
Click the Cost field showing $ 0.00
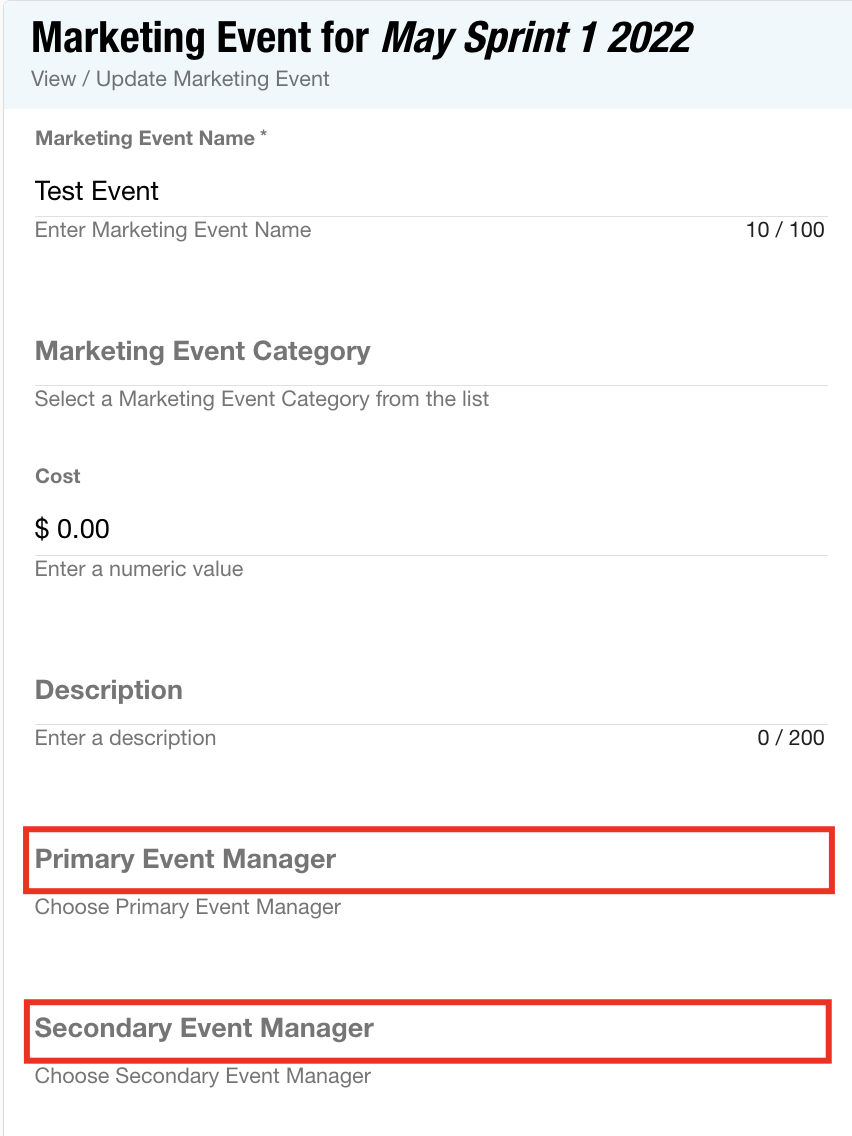coord(430,529)
